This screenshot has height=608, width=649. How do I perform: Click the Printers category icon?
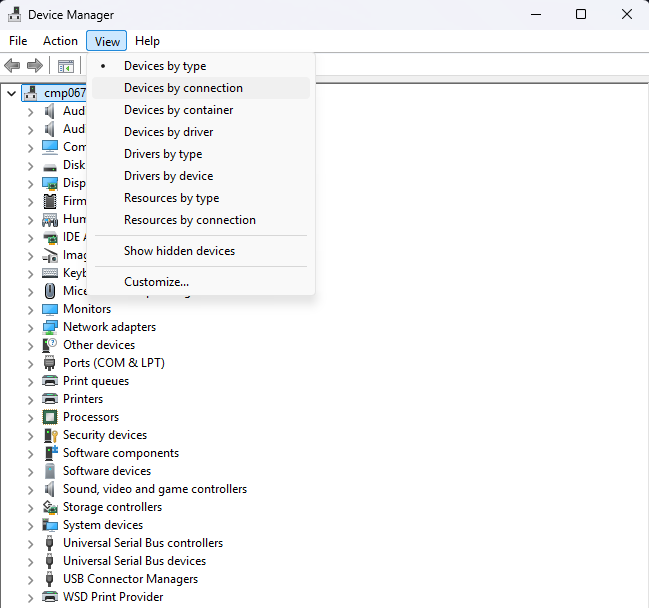tap(50, 399)
